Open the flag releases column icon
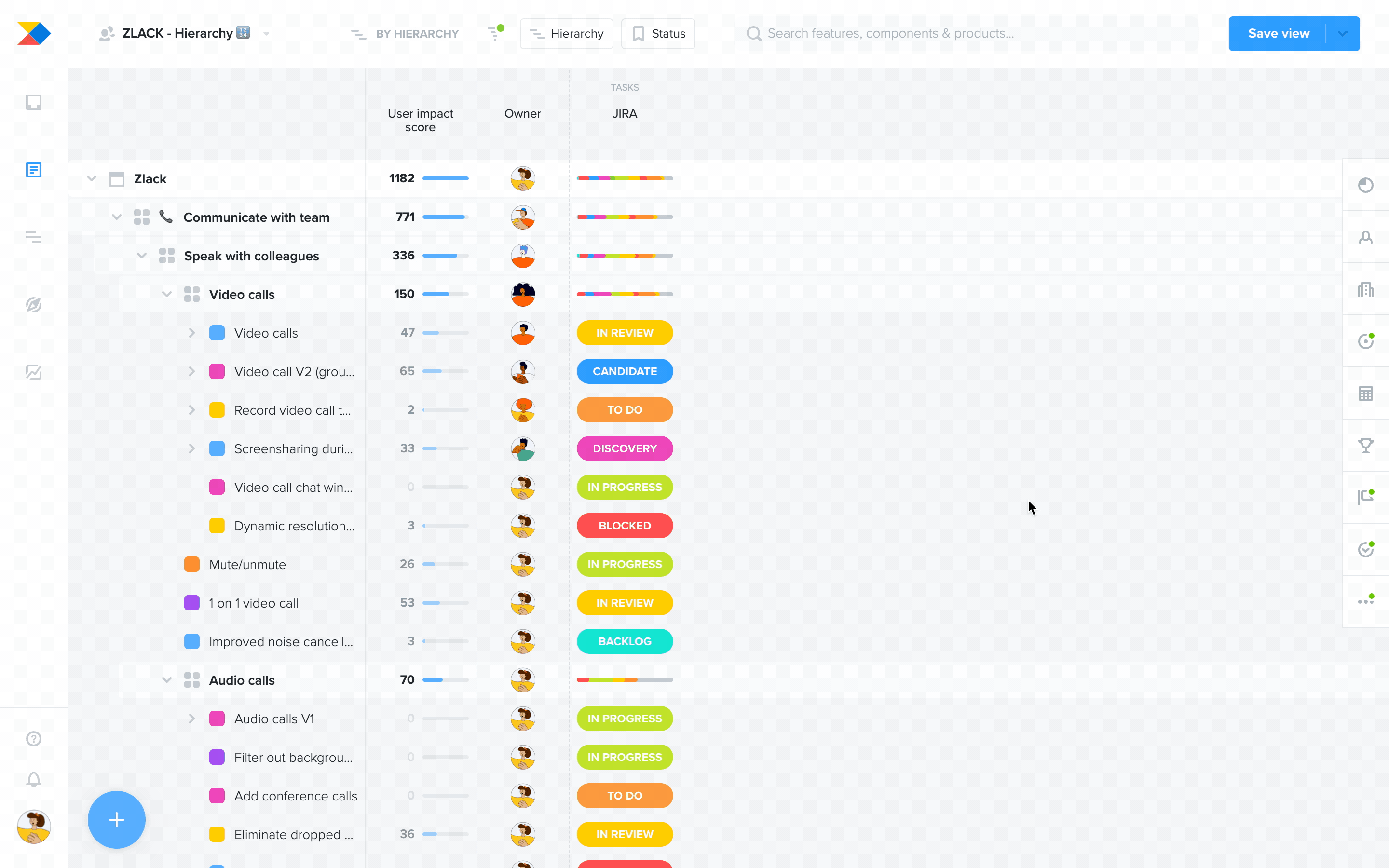The image size is (1389, 868). coord(1365,497)
